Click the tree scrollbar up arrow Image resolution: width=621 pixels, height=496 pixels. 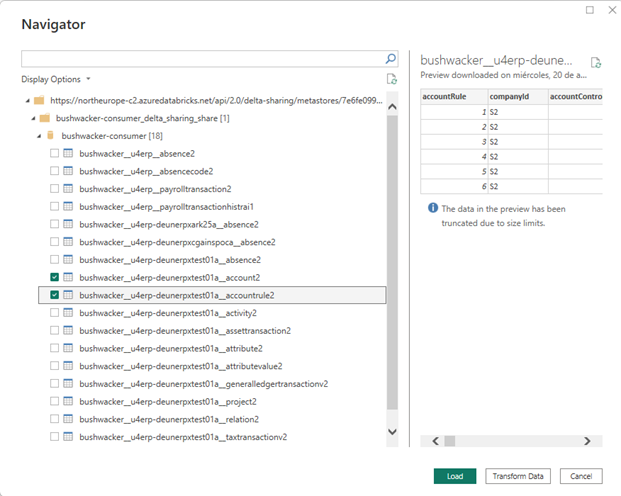coord(392,107)
